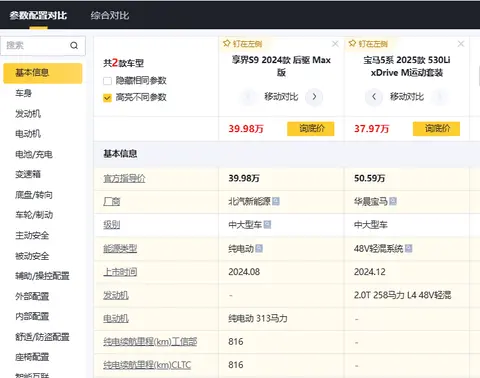Select 发动机 in the sidebar
480x378 pixels.
28,114
